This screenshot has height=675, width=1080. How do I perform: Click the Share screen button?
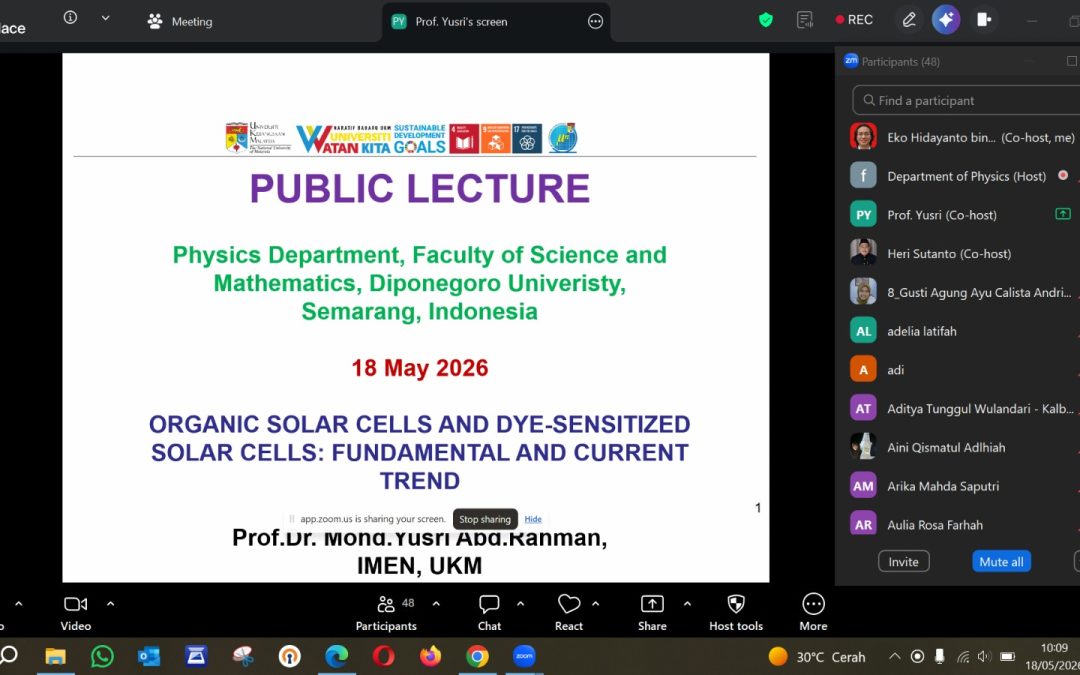click(652, 612)
